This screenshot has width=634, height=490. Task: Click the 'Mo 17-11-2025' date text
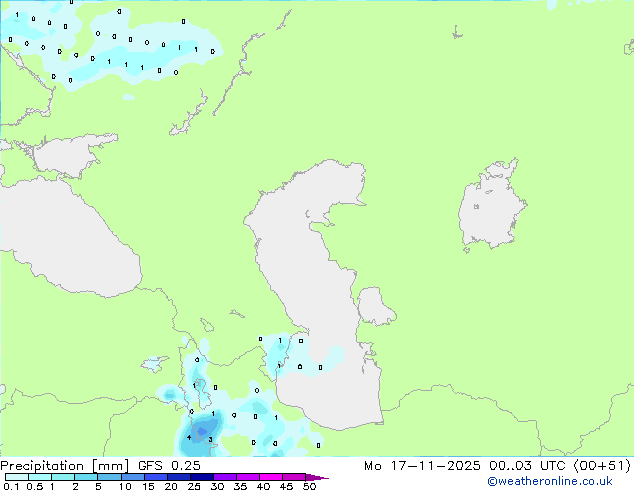click(422, 466)
